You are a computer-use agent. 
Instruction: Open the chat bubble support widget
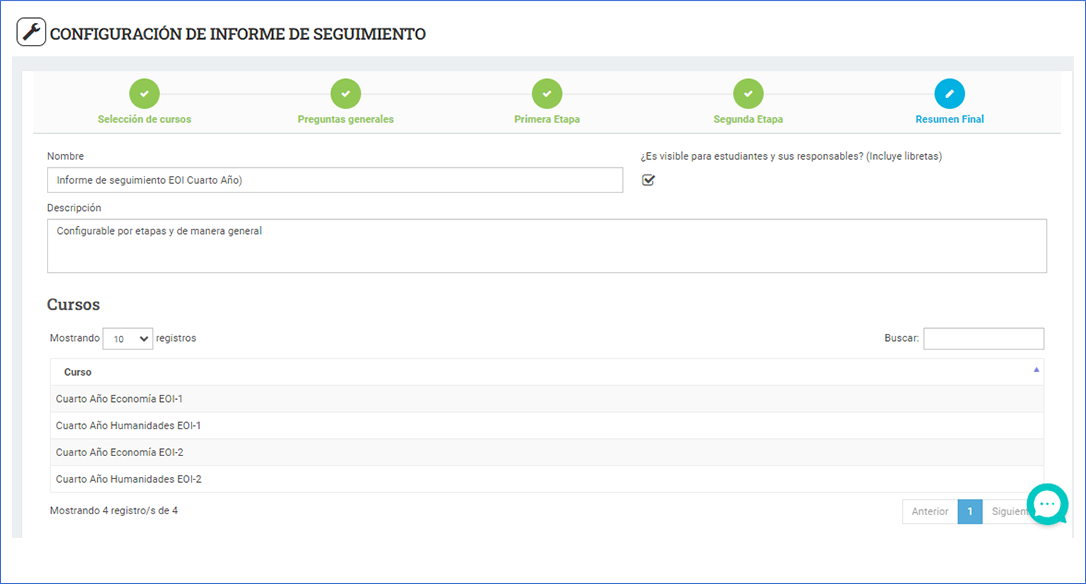[x=1047, y=505]
